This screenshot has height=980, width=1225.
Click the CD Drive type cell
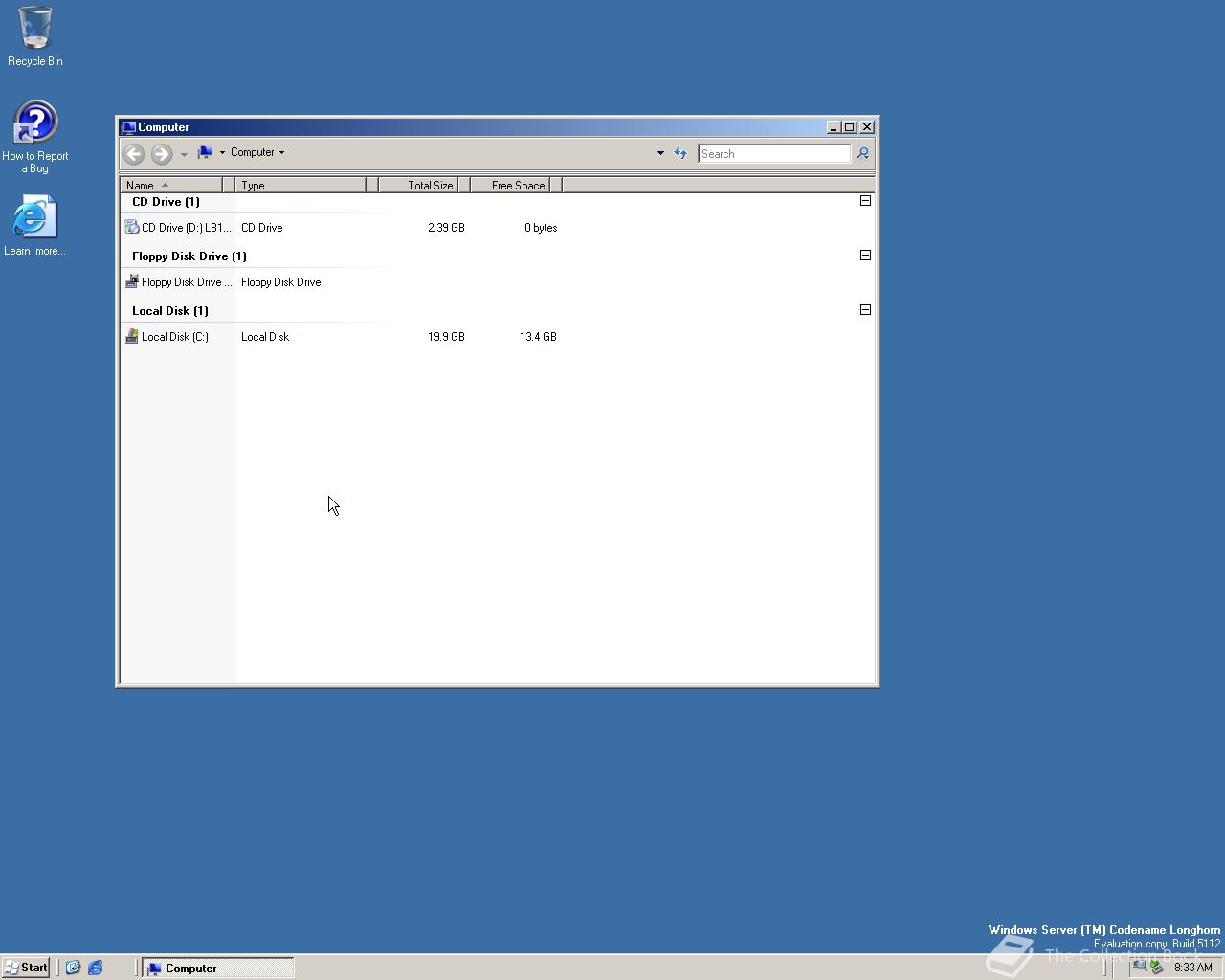click(x=262, y=228)
